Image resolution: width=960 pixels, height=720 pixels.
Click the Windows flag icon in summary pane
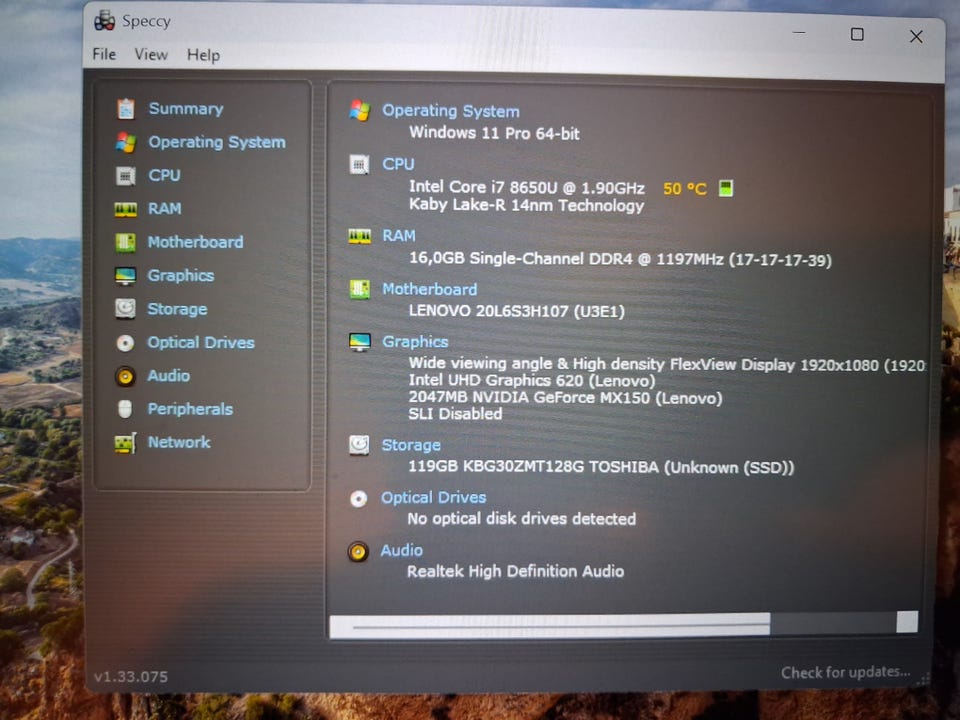tap(359, 111)
